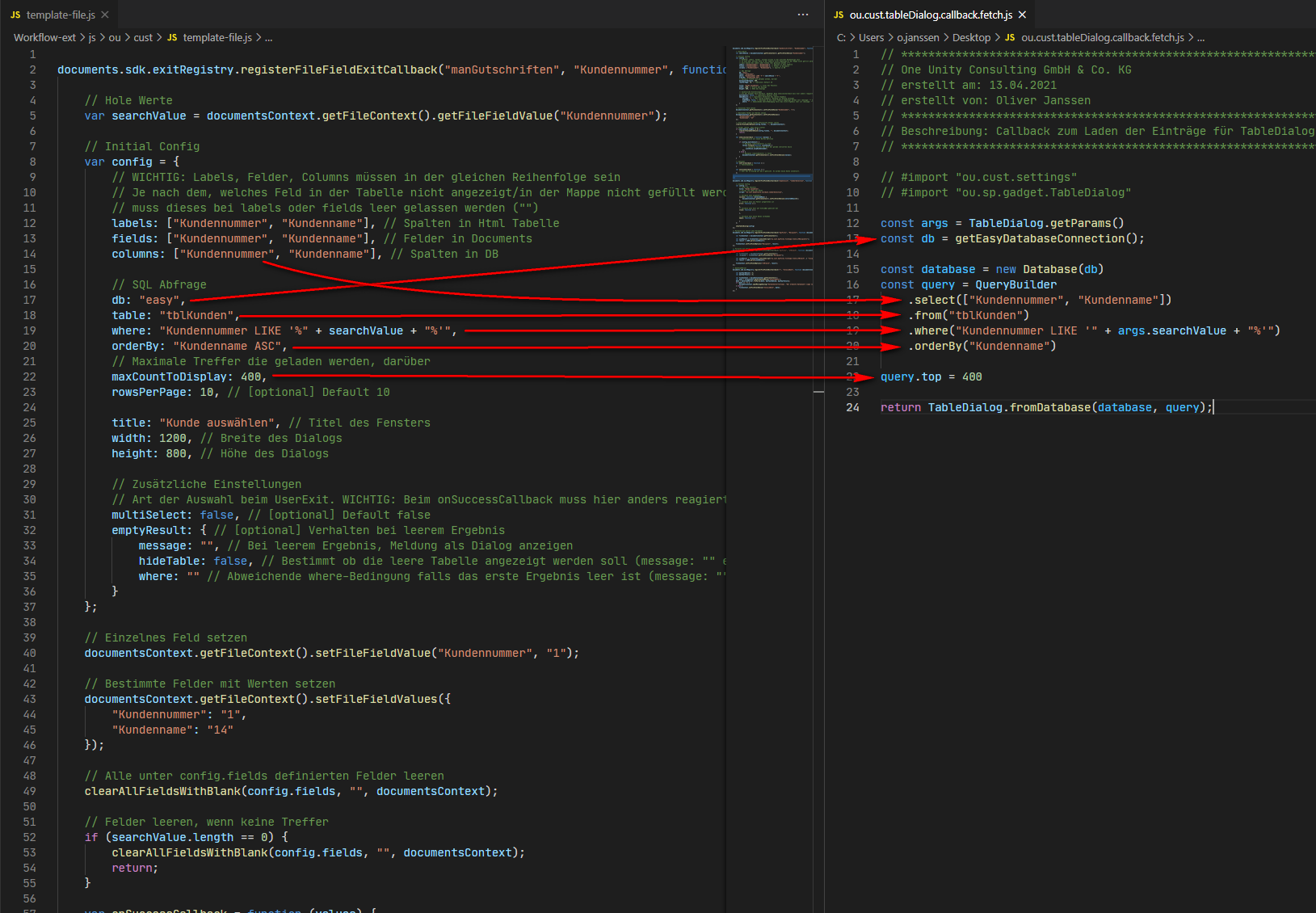This screenshot has height=913, width=1316.
Task: Click the "Kunde auswählen" title string
Action: 217,423
